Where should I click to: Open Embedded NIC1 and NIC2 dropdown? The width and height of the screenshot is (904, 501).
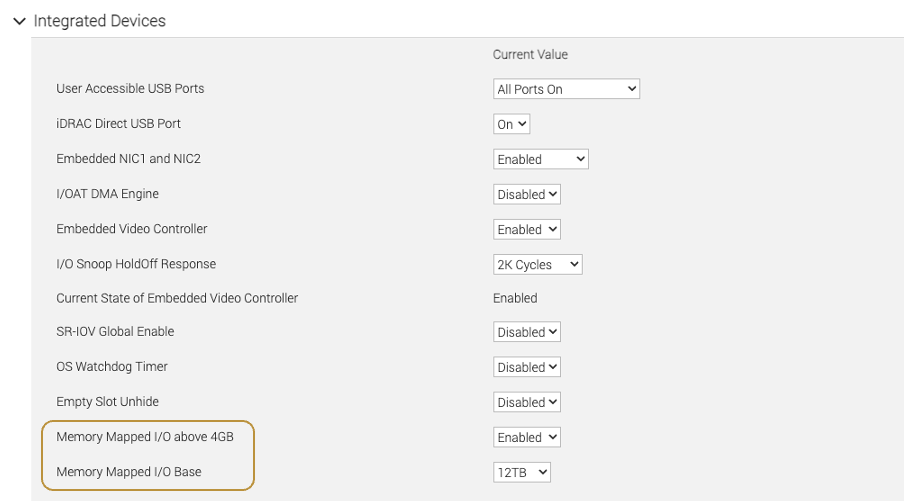pyautogui.click(x=541, y=159)
